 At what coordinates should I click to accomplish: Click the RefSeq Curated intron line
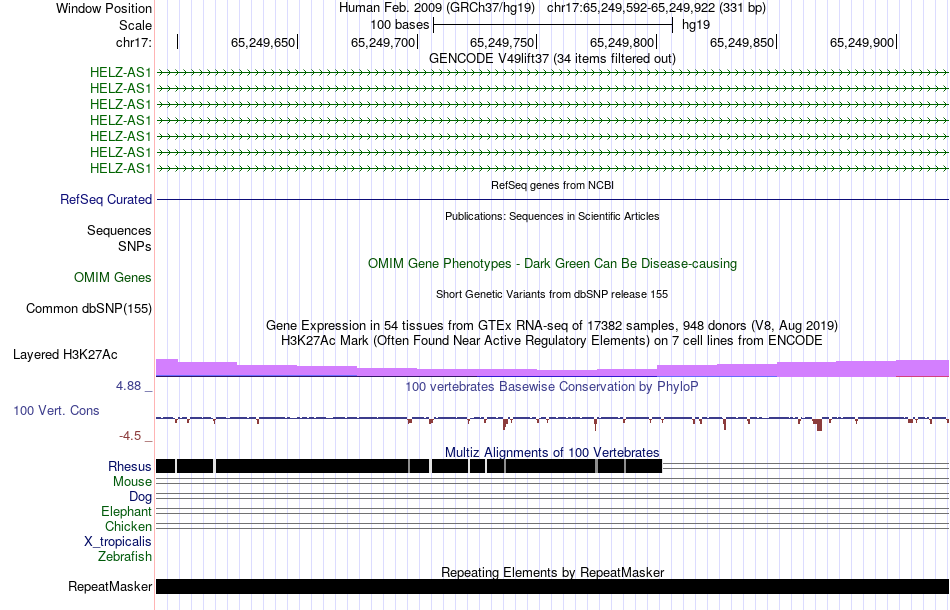[552, 199]
